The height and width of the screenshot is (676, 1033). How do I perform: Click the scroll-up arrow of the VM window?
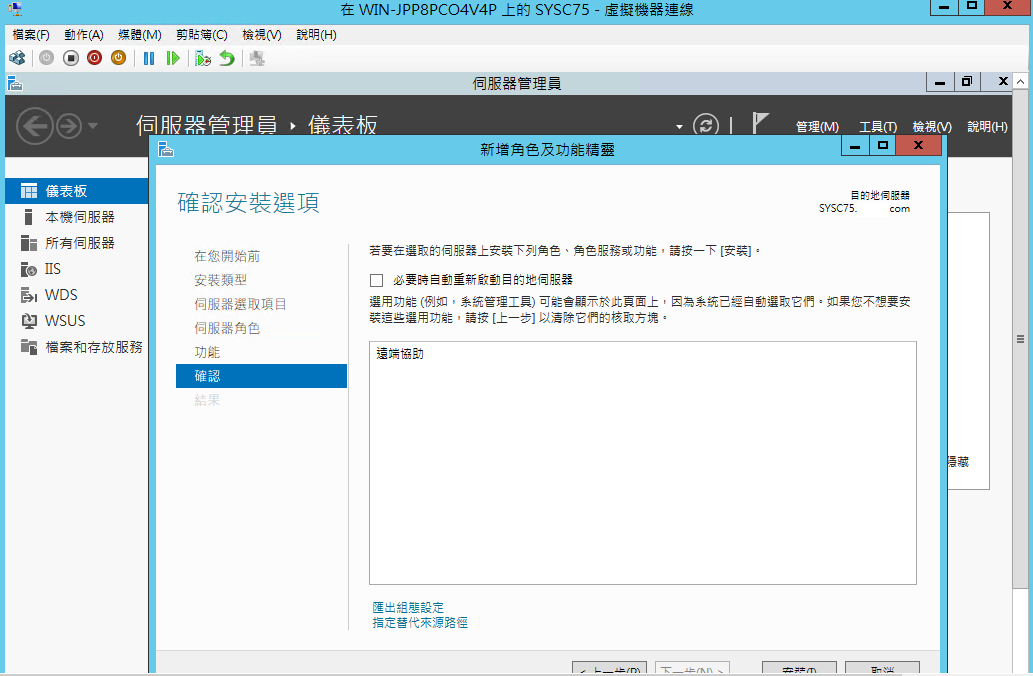click(1020, 82)
